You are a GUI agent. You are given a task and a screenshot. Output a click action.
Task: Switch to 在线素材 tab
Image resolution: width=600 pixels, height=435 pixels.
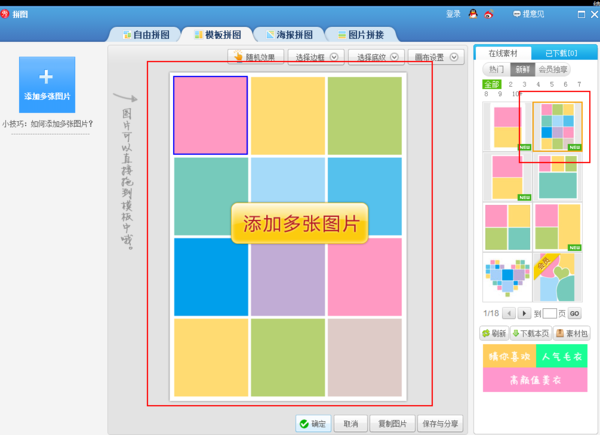503,53
